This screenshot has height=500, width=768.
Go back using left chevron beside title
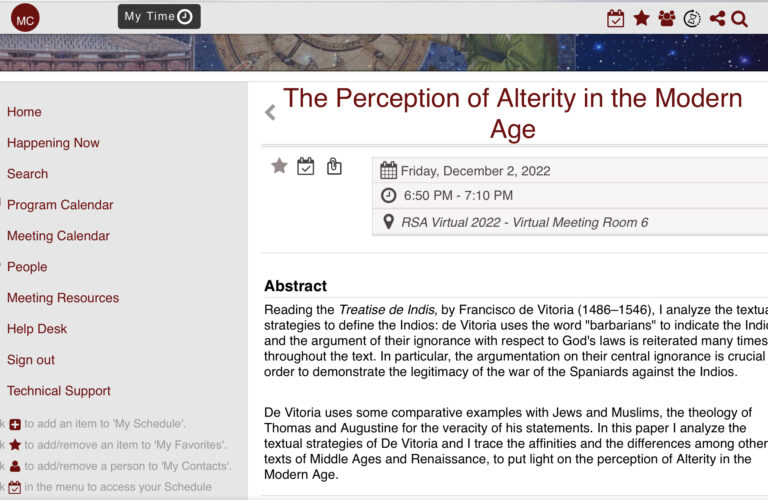(x=270, y=112)
